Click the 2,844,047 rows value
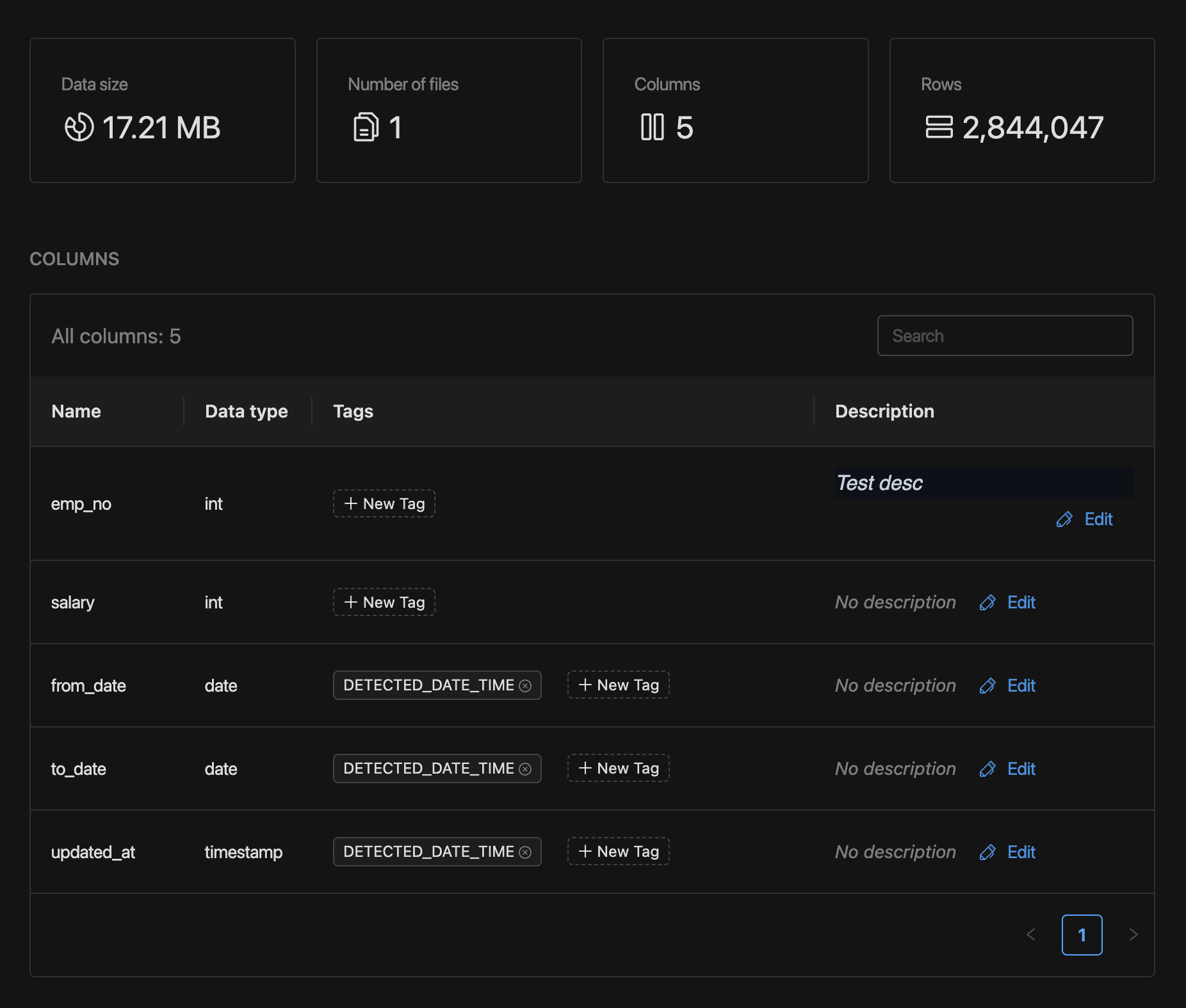Image resolution: width=1186 pixels, height=1008 pixels. pyautogui.click(x=1033, y=127)
